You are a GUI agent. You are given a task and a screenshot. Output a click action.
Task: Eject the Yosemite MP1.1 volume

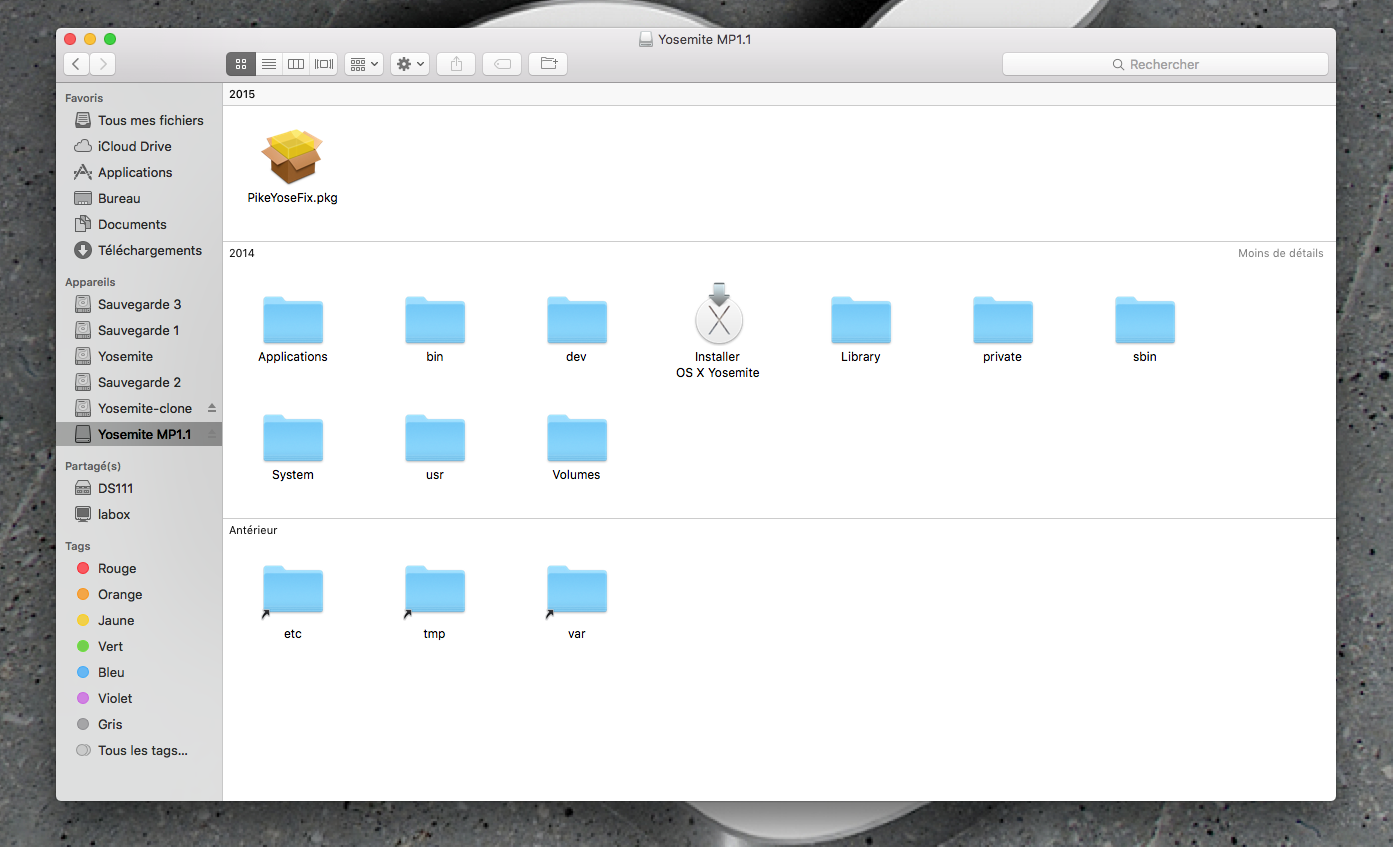coord(211,434)
